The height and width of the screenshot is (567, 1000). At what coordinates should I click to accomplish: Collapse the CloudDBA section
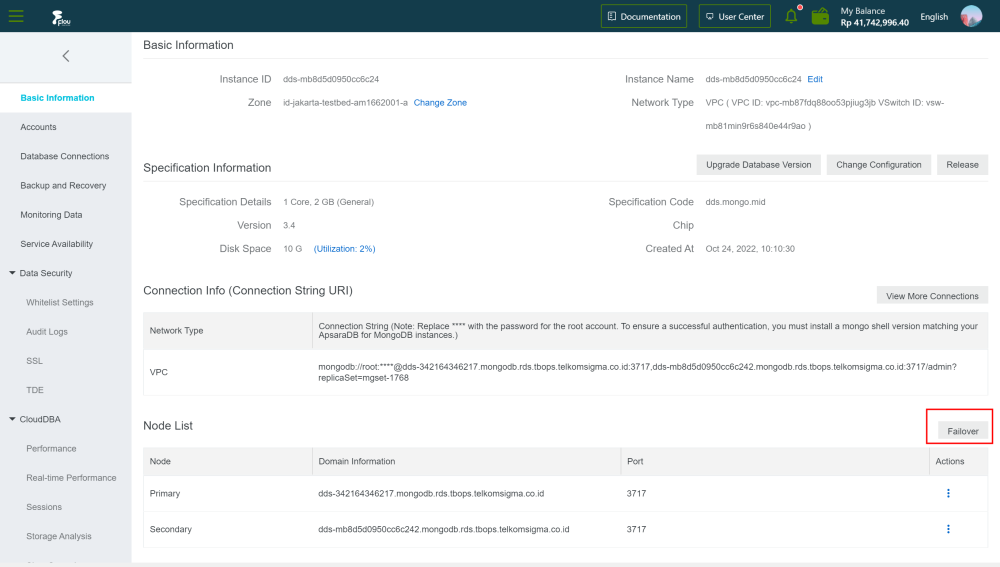(x=12, y=419)
